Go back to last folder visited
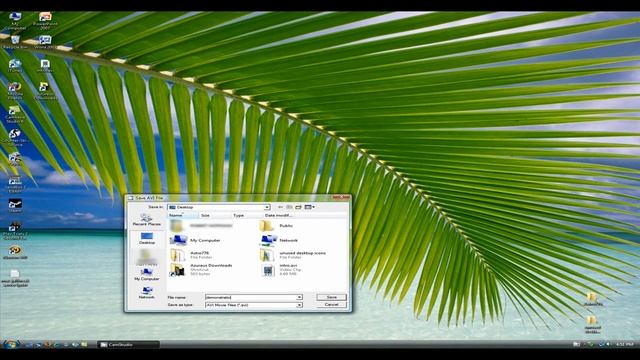Image resolution: width=640 pixels, height=360 pixels. [280, 207]
